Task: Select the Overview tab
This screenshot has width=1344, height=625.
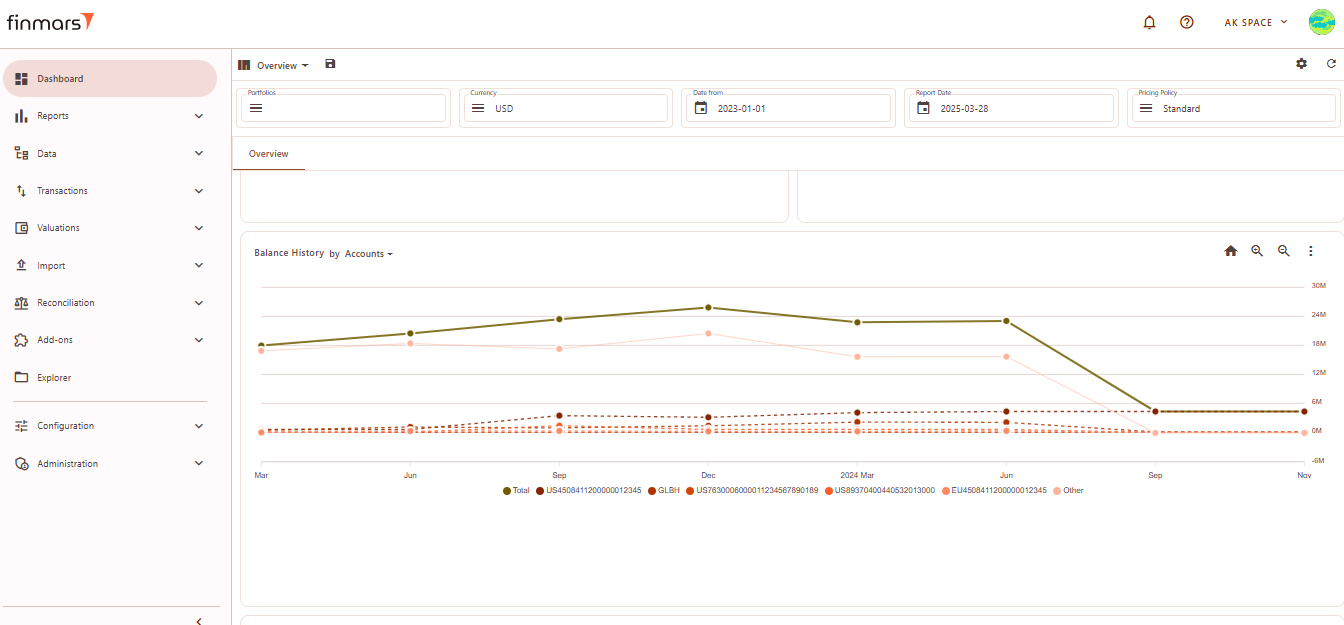Action: tap(268, 154)
